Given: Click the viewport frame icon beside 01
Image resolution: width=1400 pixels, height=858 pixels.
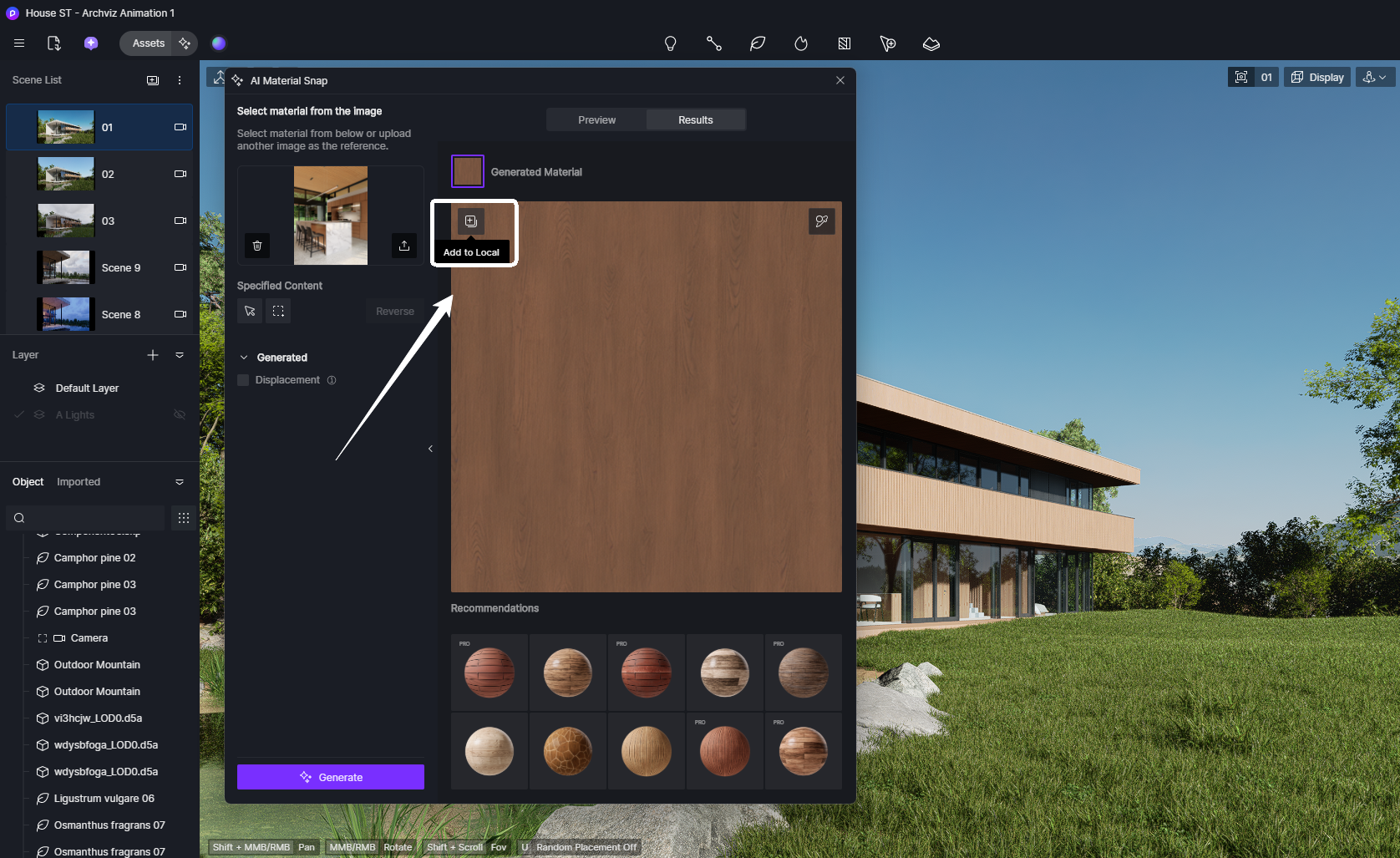Looking at the screenshot, I should click(x=1241, y=77).
